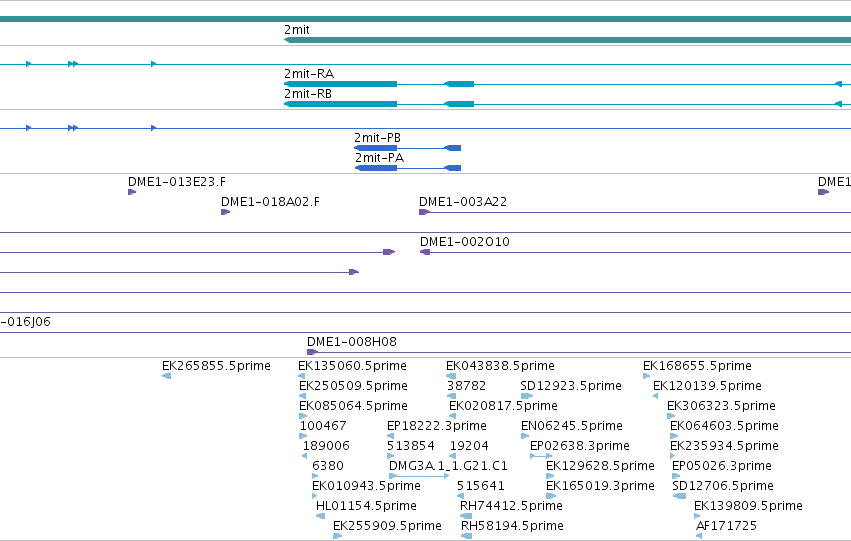The image size is (851, 541).
Task: Select EK020817.5prime EST label
Action: (503, 406)
